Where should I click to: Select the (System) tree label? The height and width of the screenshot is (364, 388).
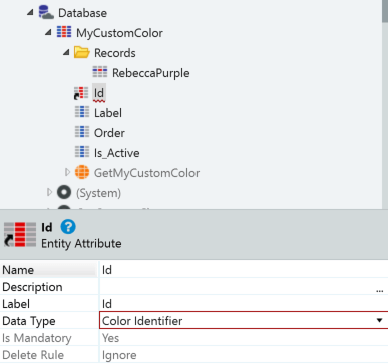coord(98,193)
